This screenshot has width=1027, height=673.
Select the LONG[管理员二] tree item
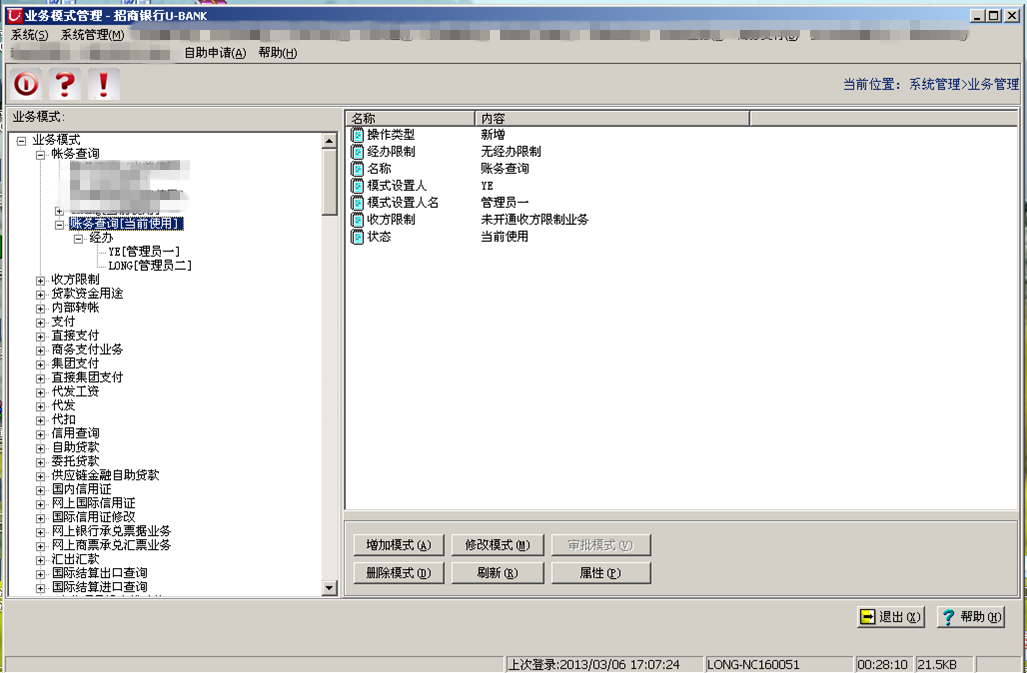tap(150, 266)
